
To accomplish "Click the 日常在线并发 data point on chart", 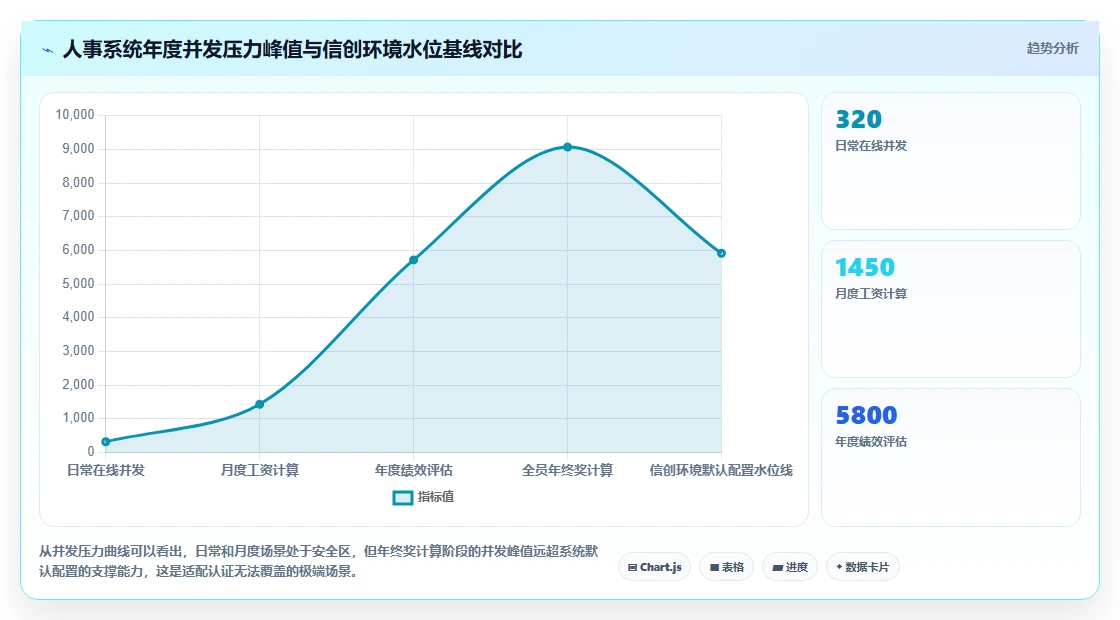I will click(x=106, y=441).
